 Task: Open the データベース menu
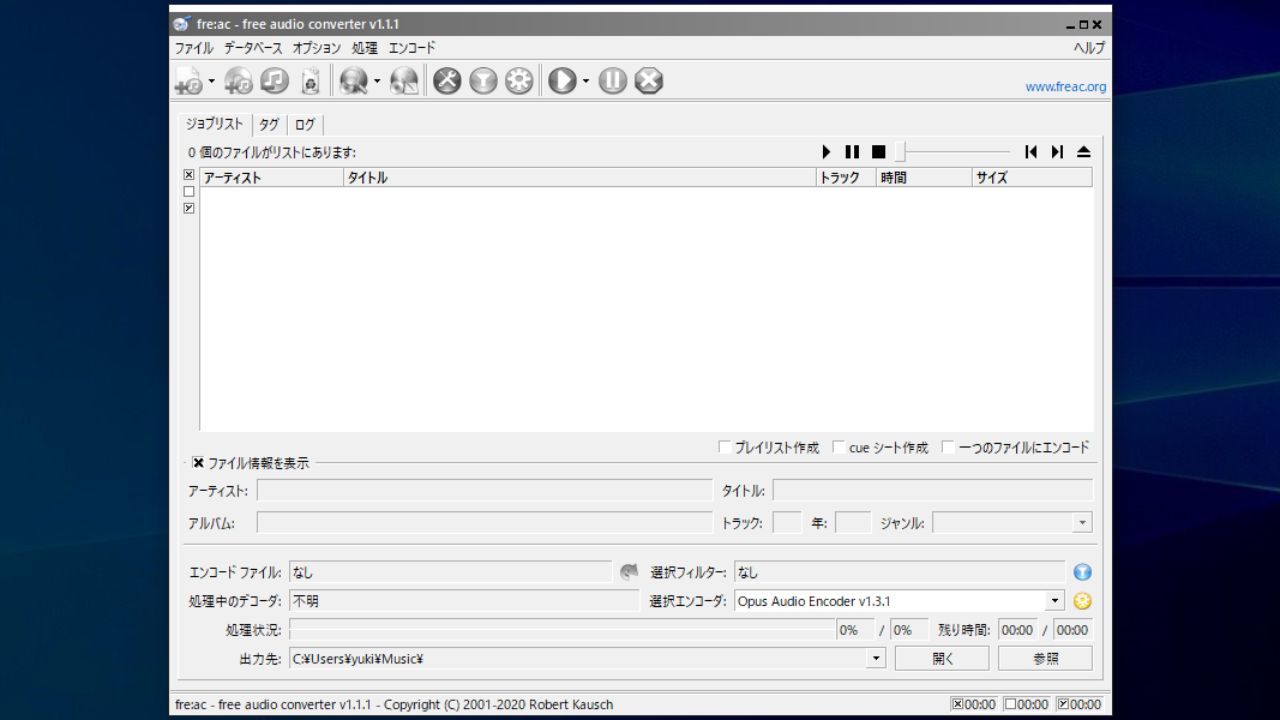click(x=253, y=48)
